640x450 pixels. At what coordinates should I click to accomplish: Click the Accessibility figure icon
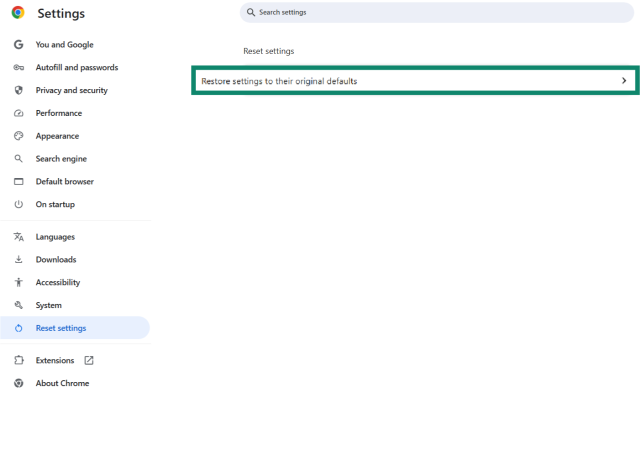pos(18,283)
